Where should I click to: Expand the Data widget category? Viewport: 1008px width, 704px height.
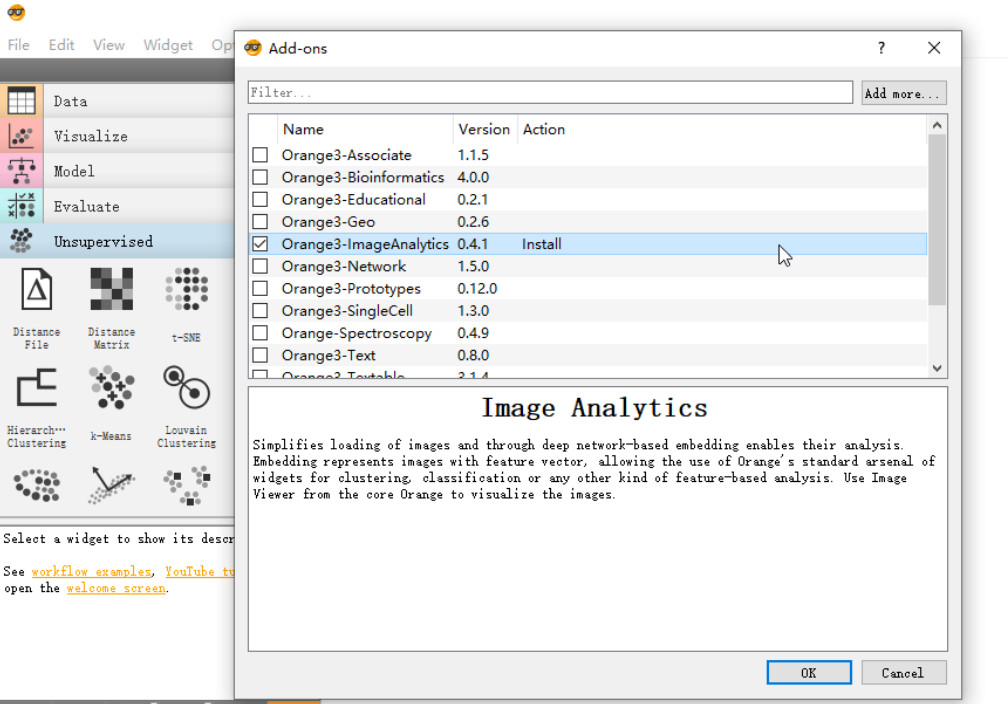point(117,101)
